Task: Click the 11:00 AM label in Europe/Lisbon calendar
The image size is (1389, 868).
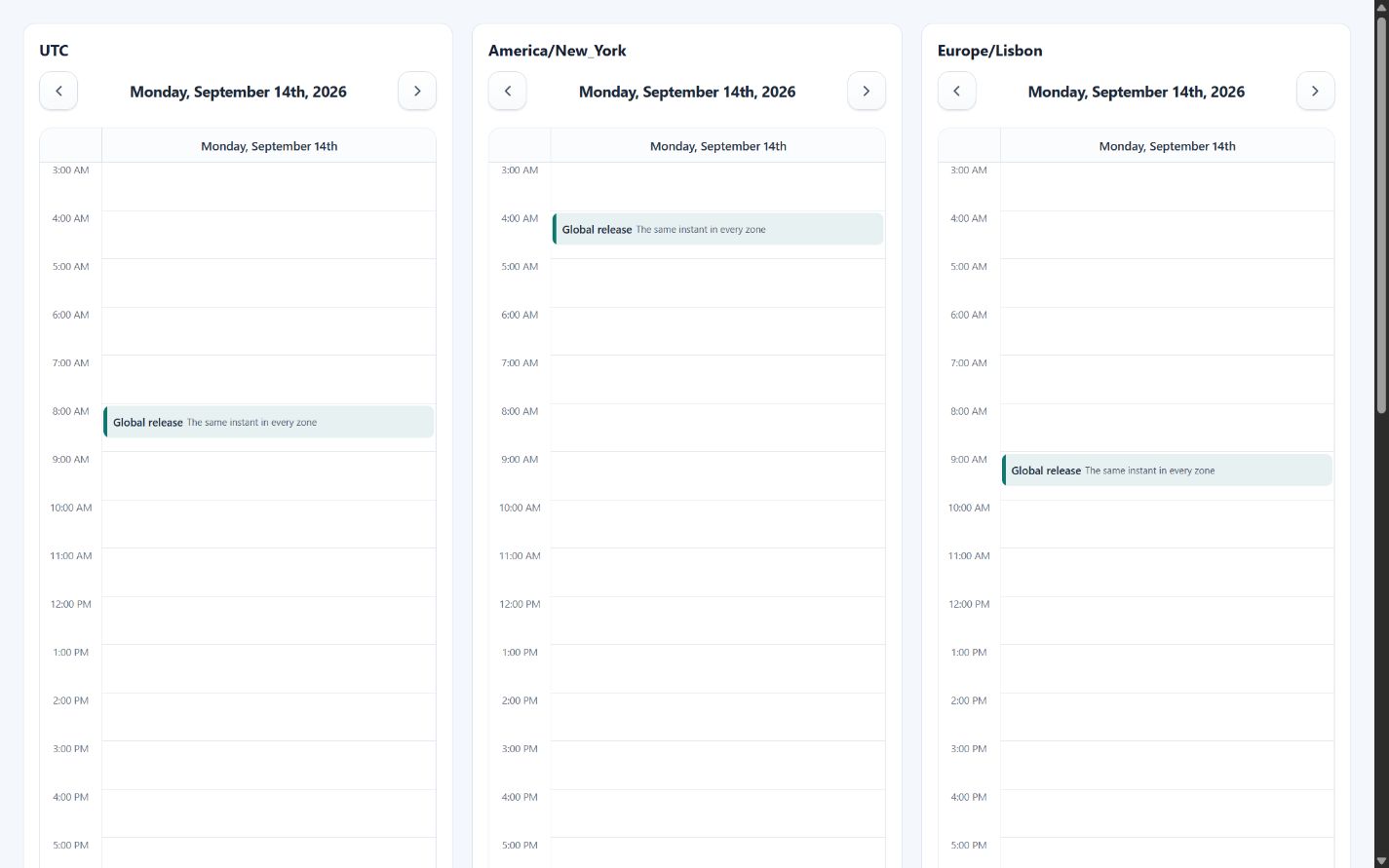Action: [969, 555]
